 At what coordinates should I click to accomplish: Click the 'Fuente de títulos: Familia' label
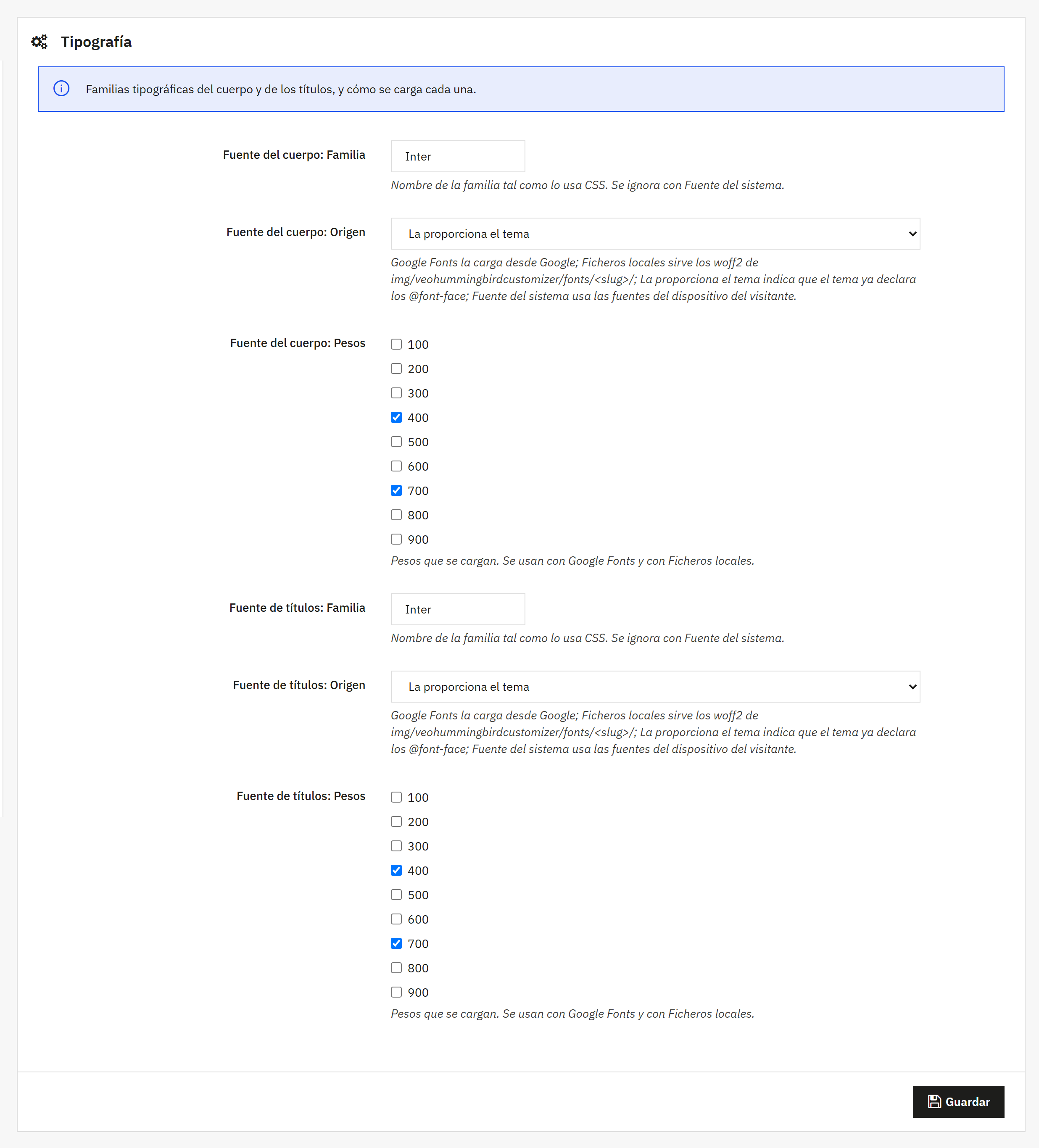pos(297,608)
